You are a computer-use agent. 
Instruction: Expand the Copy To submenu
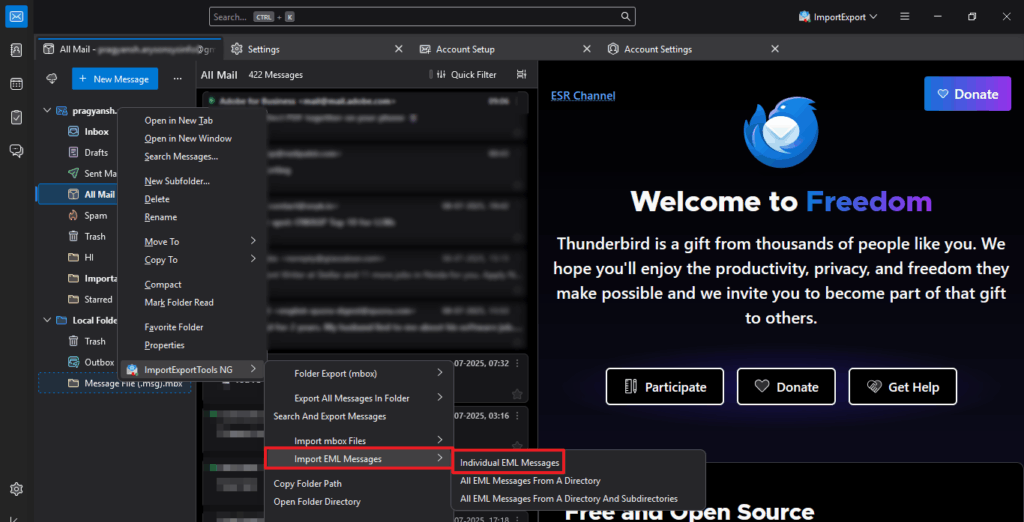coord(193,259)
